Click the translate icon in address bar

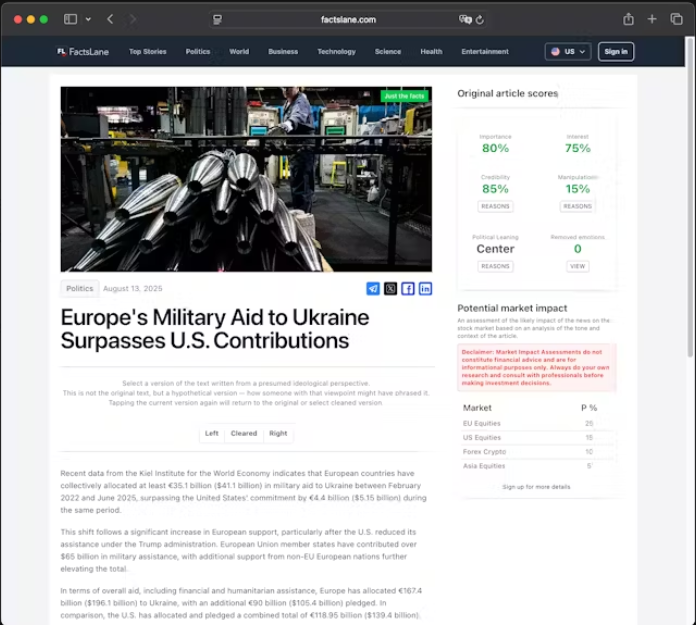point(465,20)
